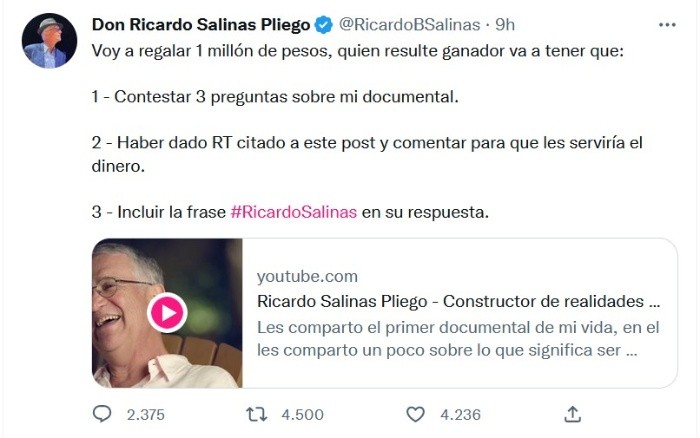Play the video with the pink play button
The image size is (700, 438).
167,313
